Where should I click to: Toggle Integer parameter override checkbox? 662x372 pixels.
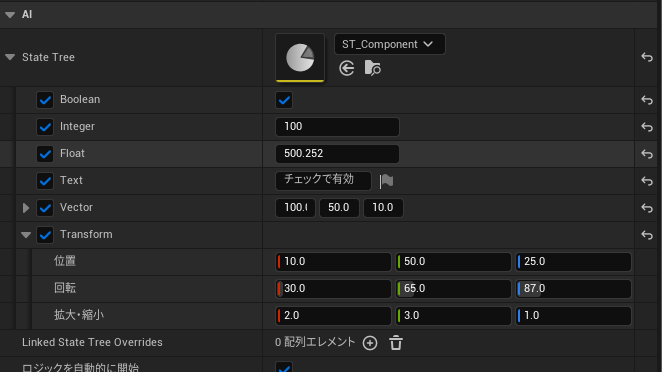click(x=45, y=127)
